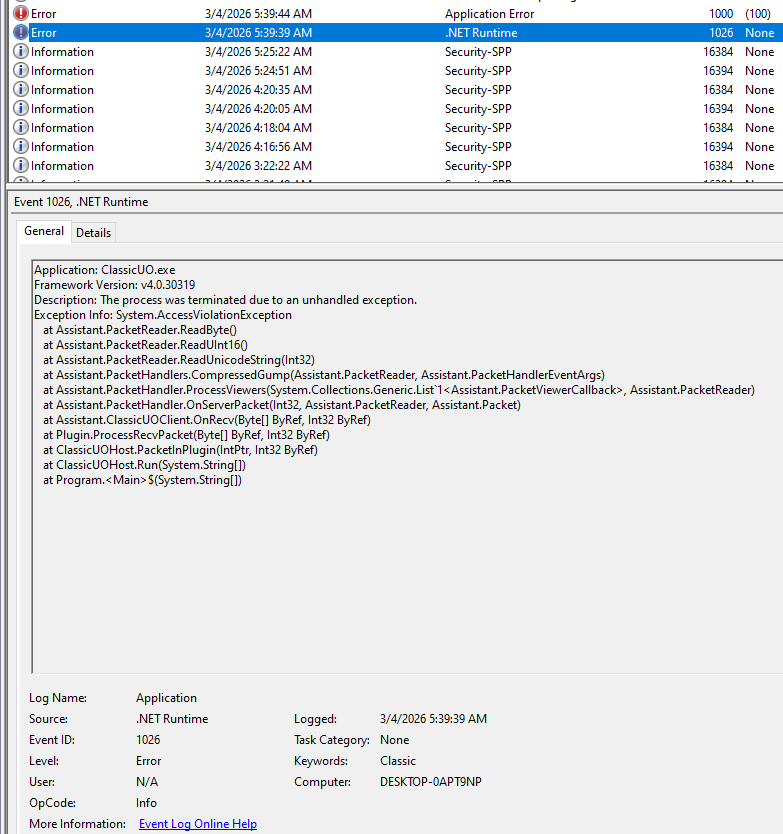Click date 3/4/2026 4:20:05 AM
The width and height of the screenshot is (783, 834).
(259, 109)
